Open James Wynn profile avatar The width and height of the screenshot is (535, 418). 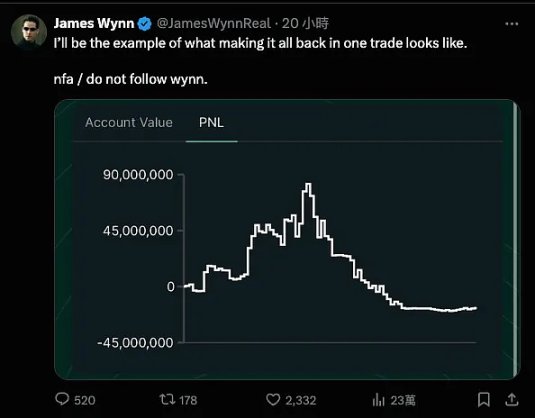coord(29,32)
